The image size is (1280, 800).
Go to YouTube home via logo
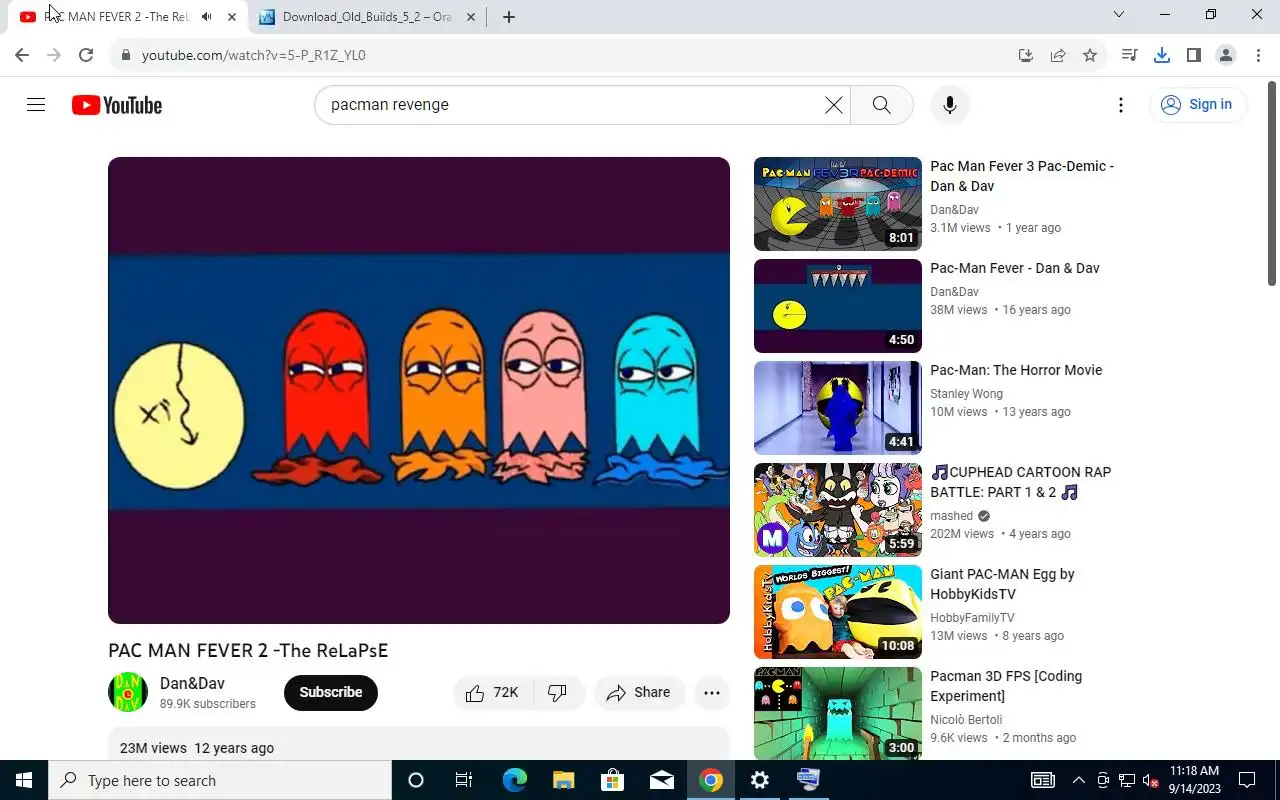(x=117, y=105)
